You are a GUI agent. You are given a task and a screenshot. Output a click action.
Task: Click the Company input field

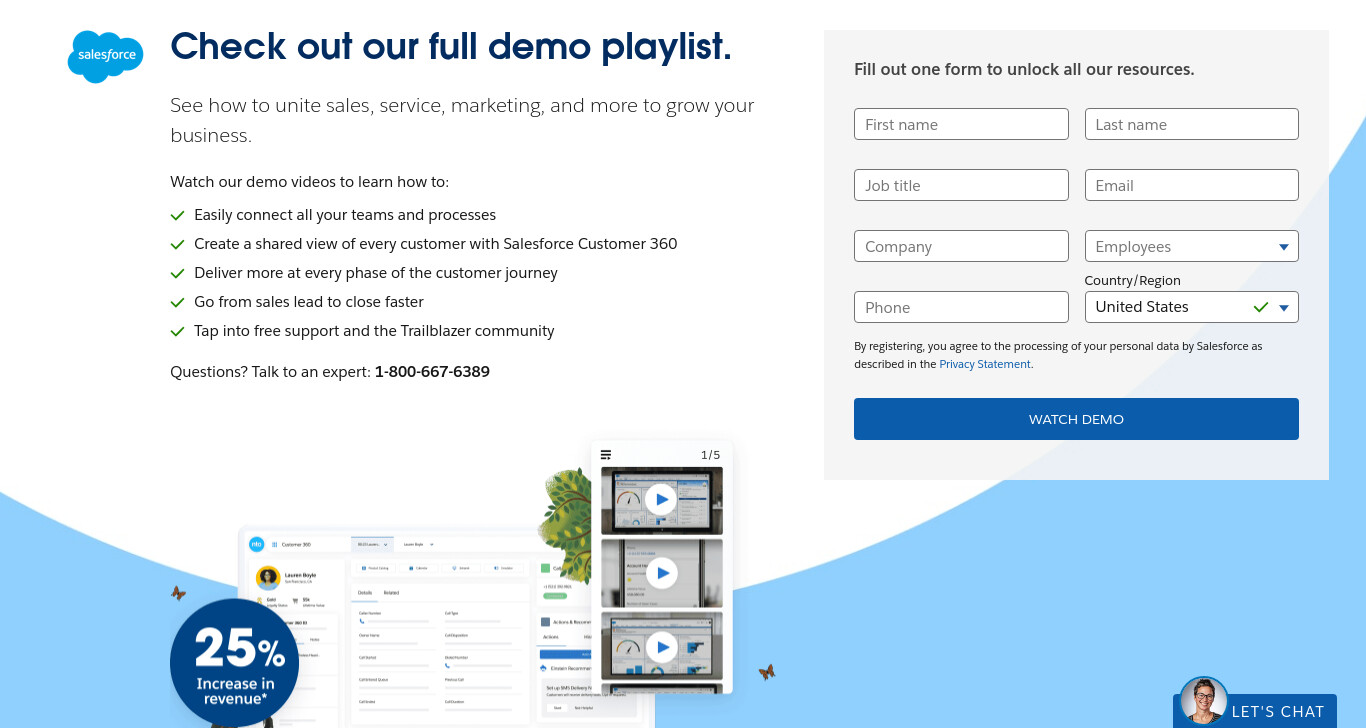[961, 246]
